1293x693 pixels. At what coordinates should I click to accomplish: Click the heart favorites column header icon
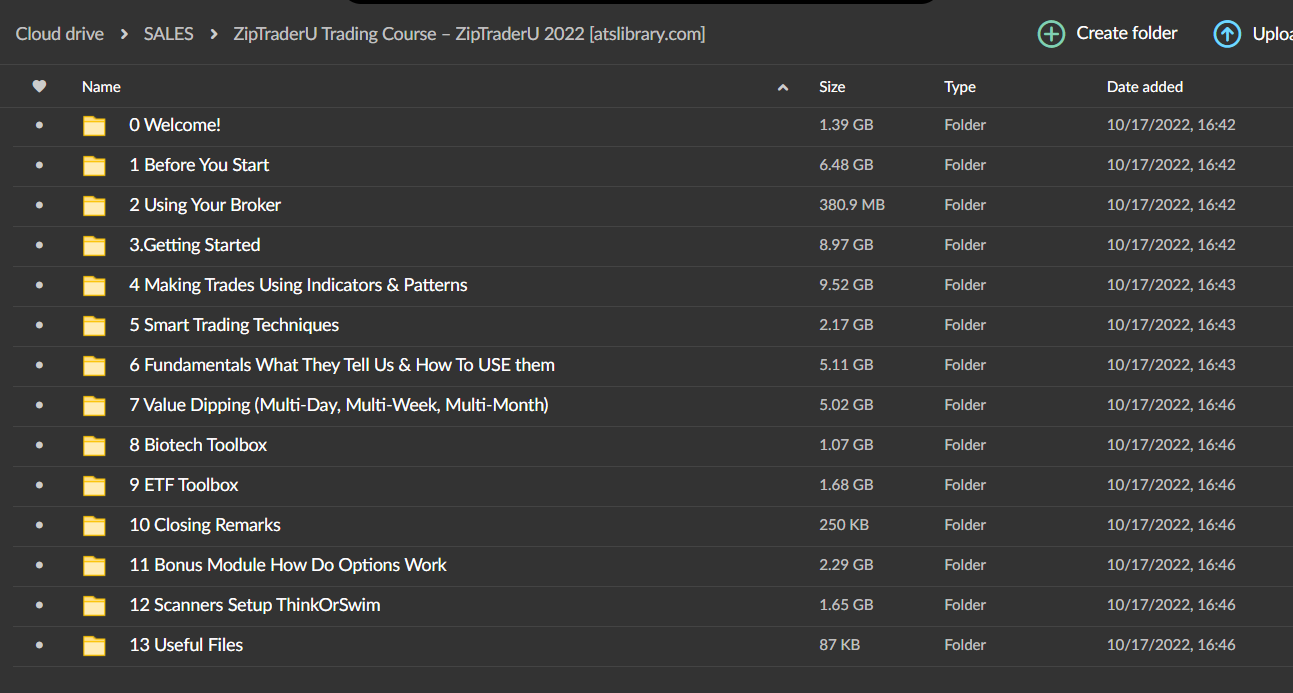(39, 87)
